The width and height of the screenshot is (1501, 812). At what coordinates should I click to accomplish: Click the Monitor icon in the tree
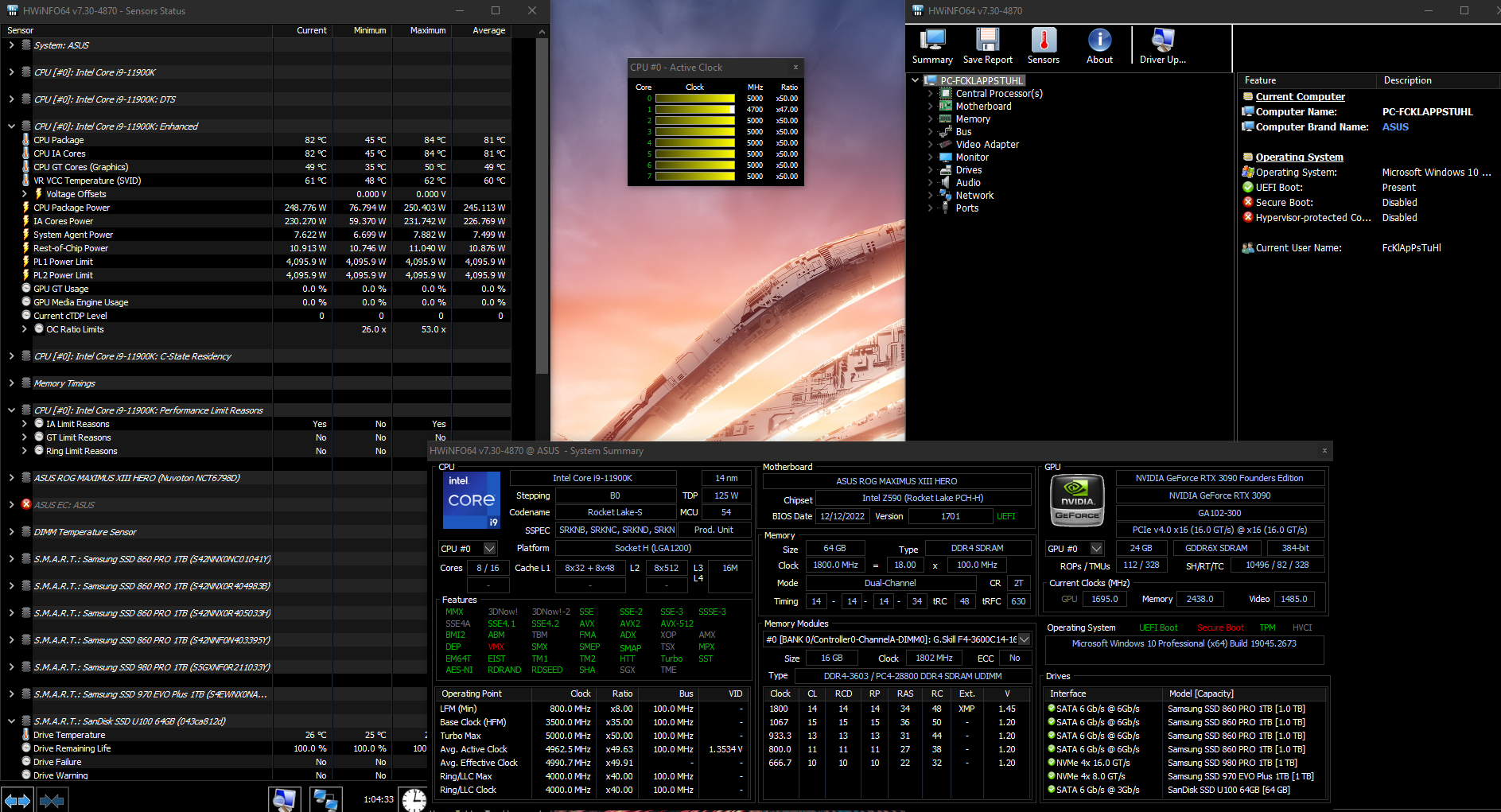click(946, 157)
